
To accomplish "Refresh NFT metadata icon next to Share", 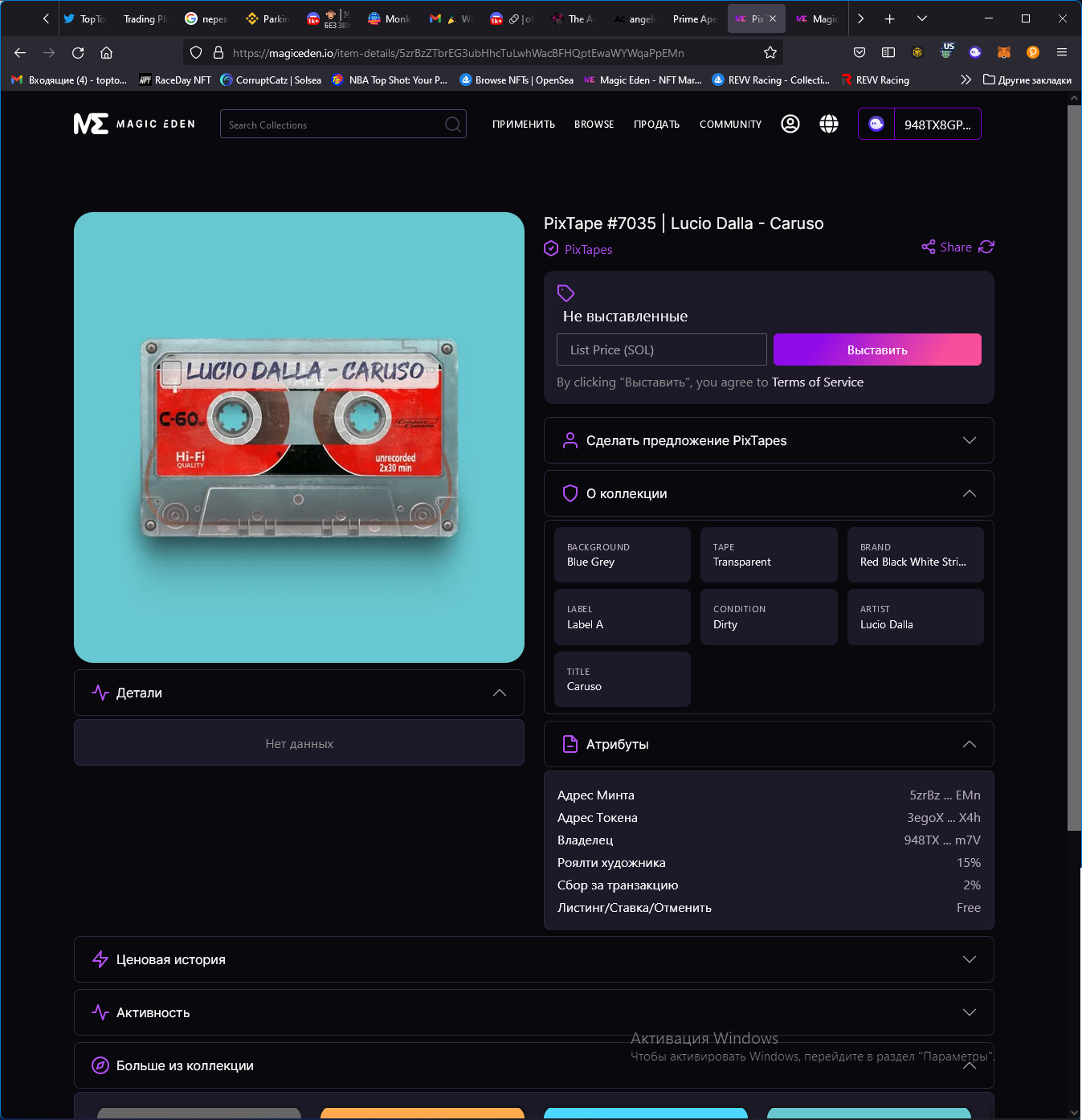I will (x=986, y=247).
